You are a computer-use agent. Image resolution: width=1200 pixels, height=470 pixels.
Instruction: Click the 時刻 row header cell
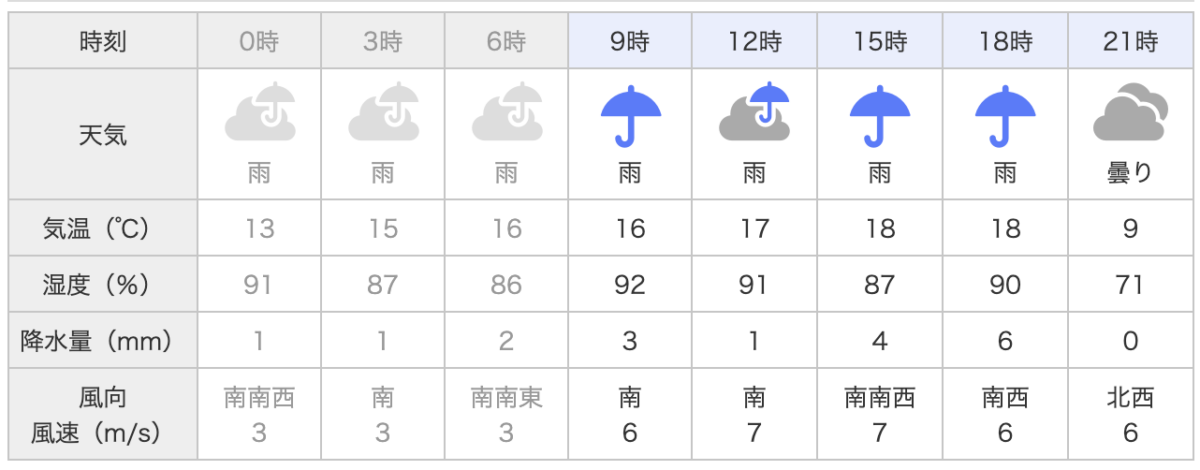click(x=104, y=42)
